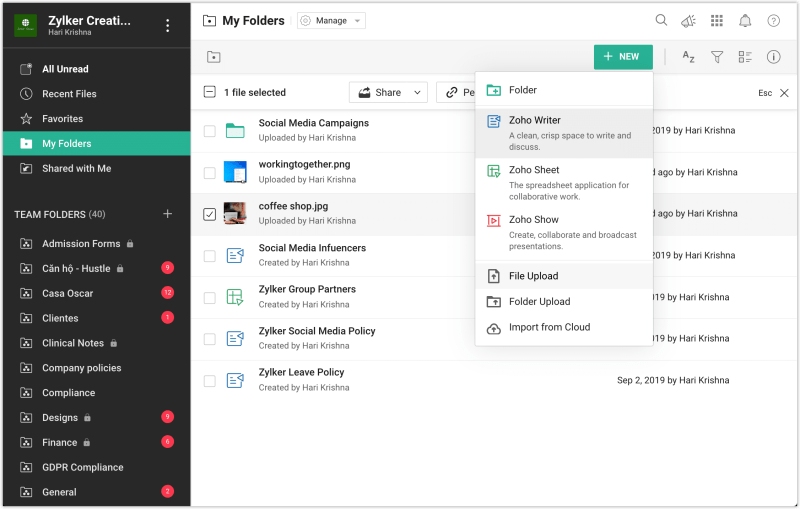Viewport: 800px width, 509px height.
Task: Add a team folder with plus icon
Action: [x=167, y=214]
